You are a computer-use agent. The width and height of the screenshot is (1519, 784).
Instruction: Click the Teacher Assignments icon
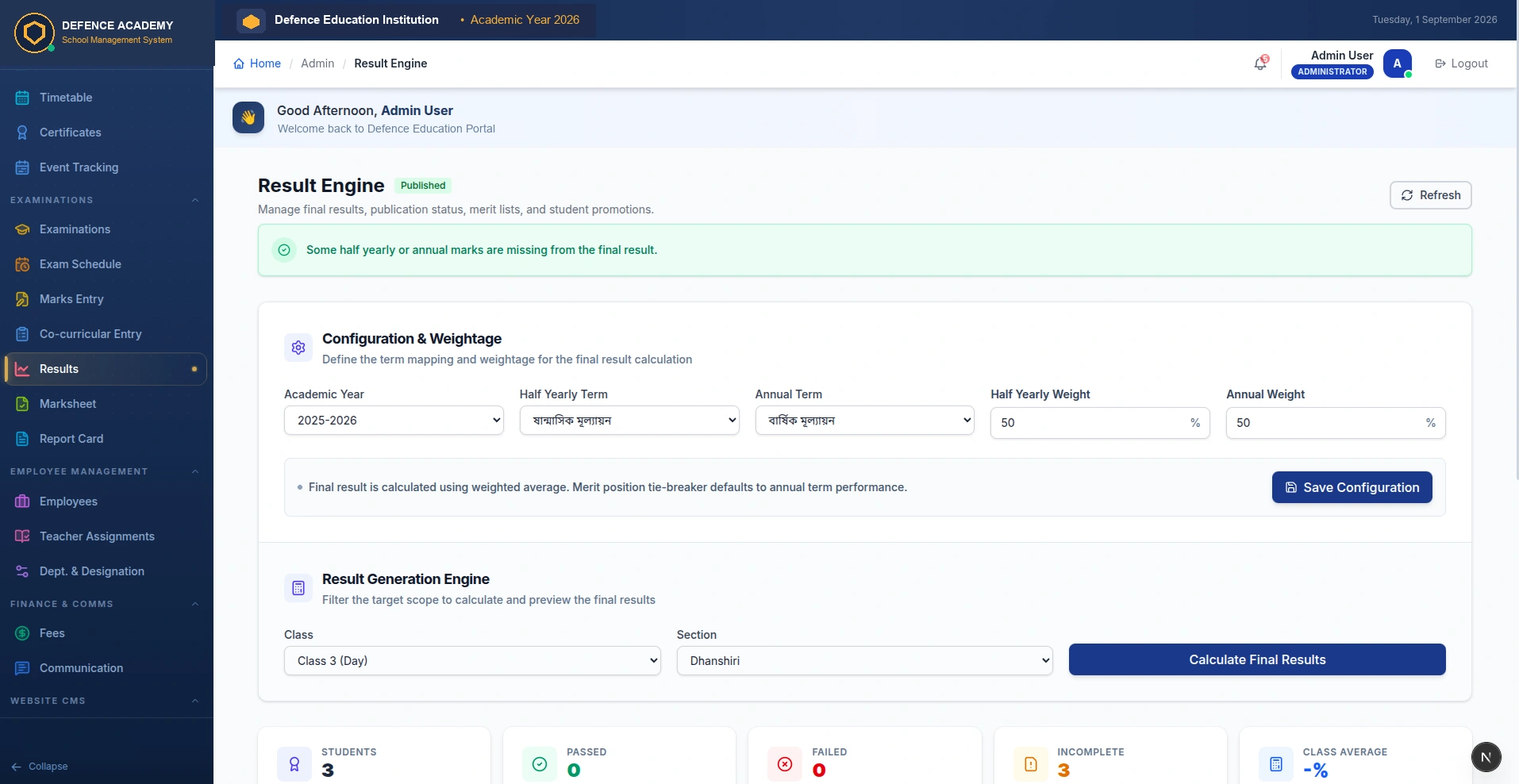pyautogui.click(x=22, y=536)
